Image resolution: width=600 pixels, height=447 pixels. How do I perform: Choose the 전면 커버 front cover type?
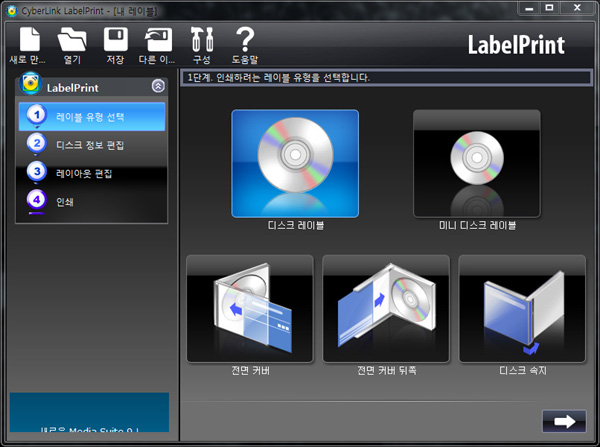pos(250,308)
